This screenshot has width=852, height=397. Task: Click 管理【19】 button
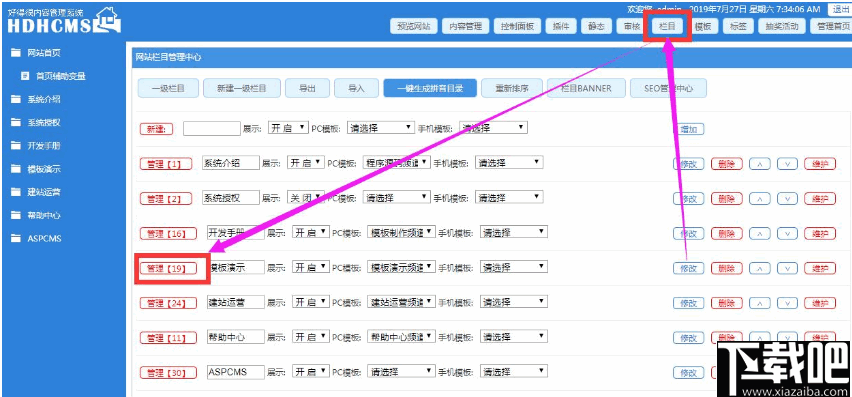tap(168, 268)
